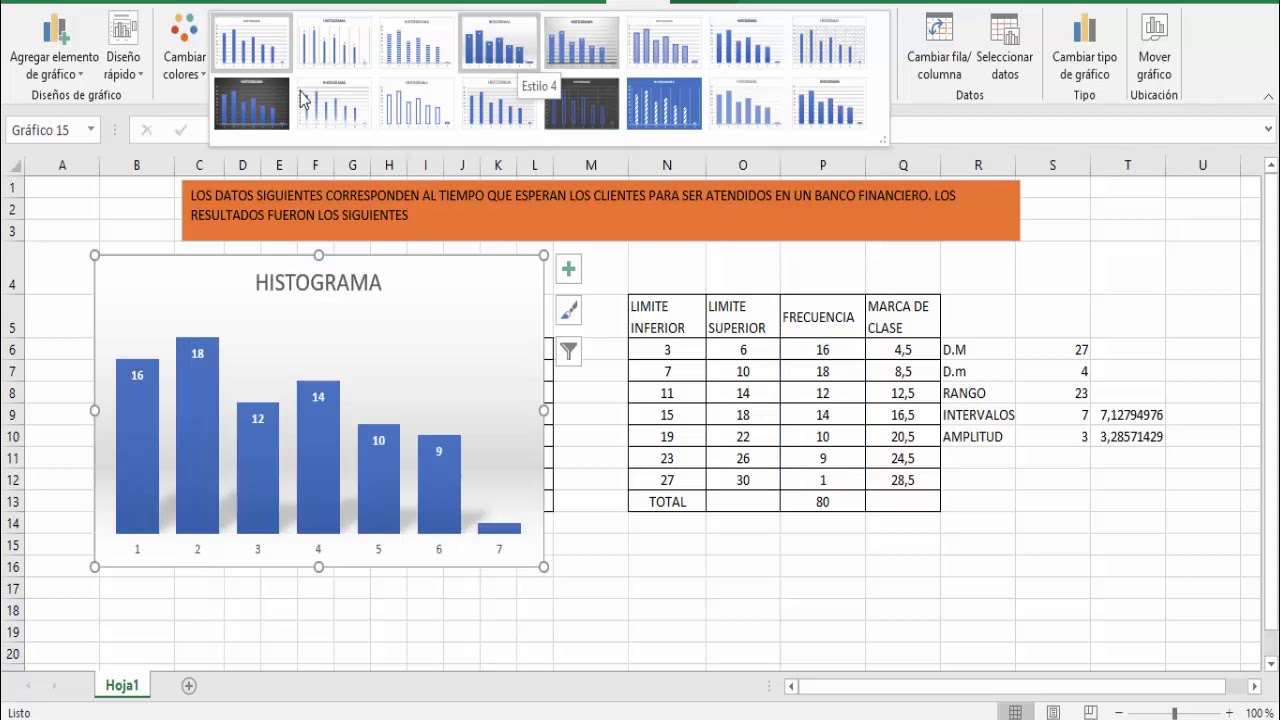Apply dark black-background chart style in second row
The height and width of the screenshot is (720, 1280).
pyautogui.click(x=252, y=103)
